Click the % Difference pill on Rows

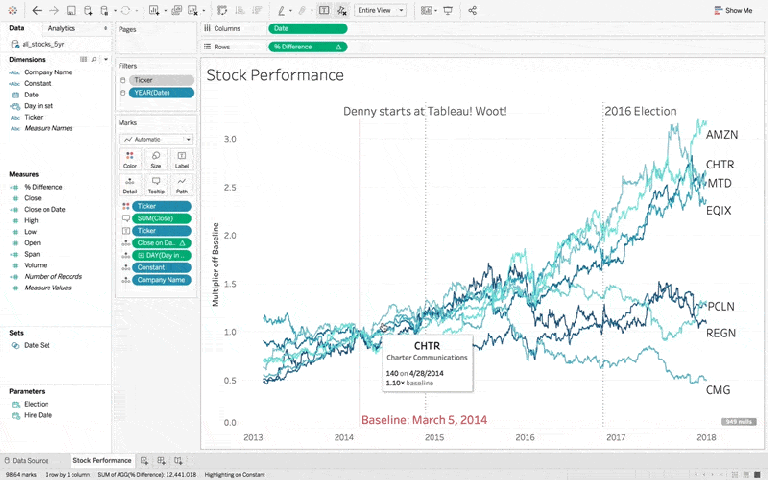point(307,46)
